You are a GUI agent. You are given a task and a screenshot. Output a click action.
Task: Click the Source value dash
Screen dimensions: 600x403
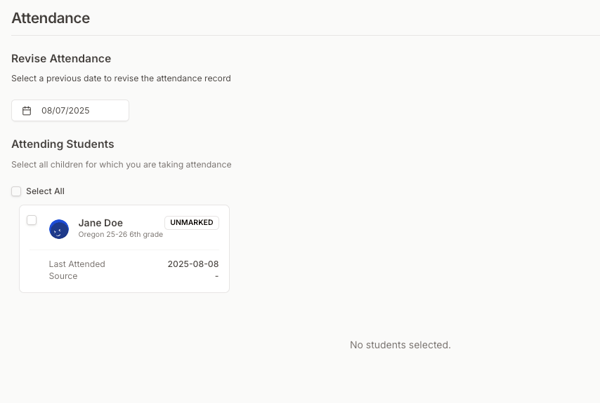[x=216, y=276]
